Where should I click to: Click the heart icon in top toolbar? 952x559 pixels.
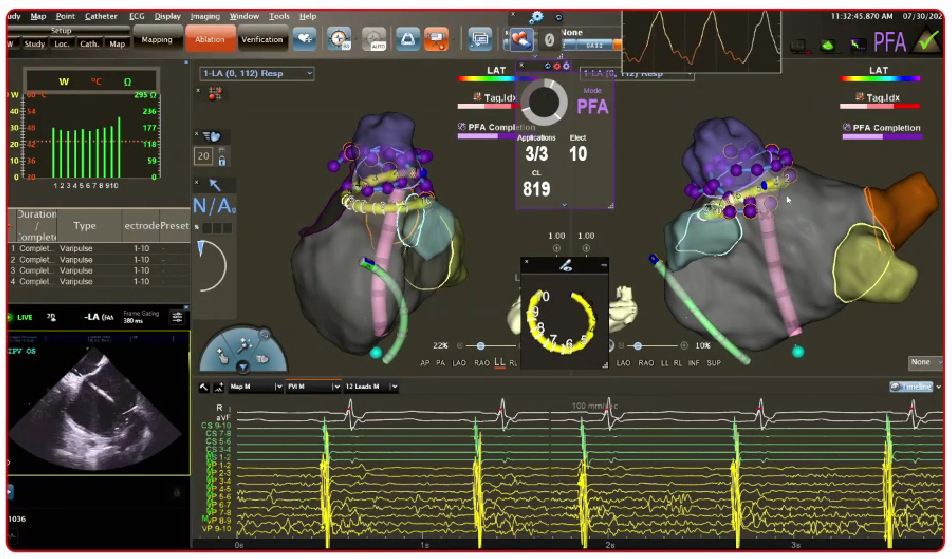click(304, 39)
